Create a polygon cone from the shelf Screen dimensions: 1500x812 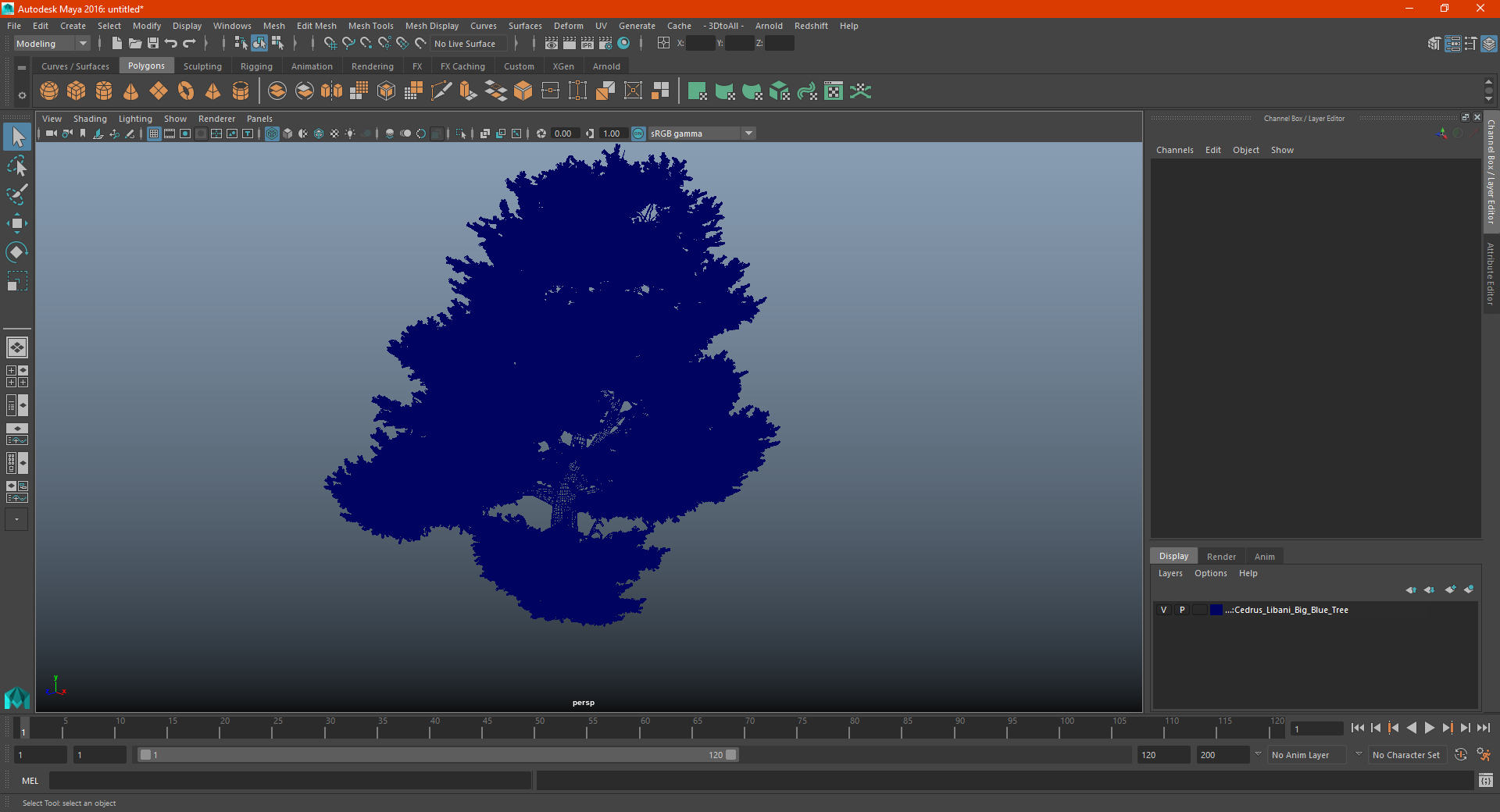131,91
